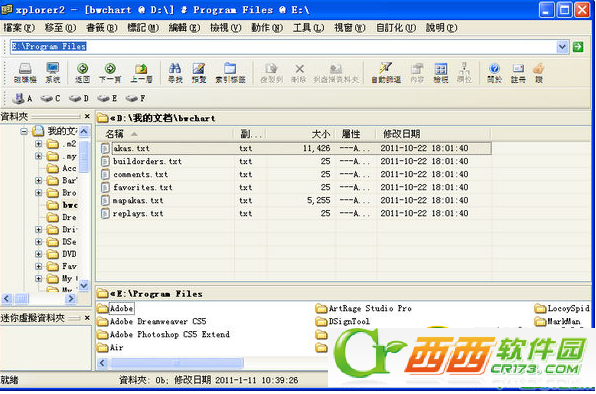
Task: Open the 工具 (L) menu
Action: pos(308,28)
